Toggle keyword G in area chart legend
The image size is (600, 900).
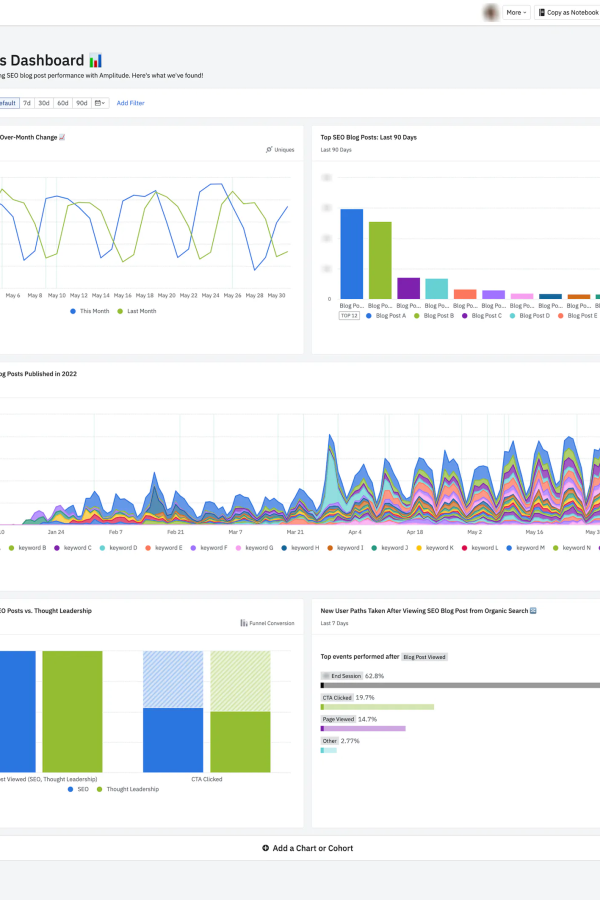click(254, 548)
